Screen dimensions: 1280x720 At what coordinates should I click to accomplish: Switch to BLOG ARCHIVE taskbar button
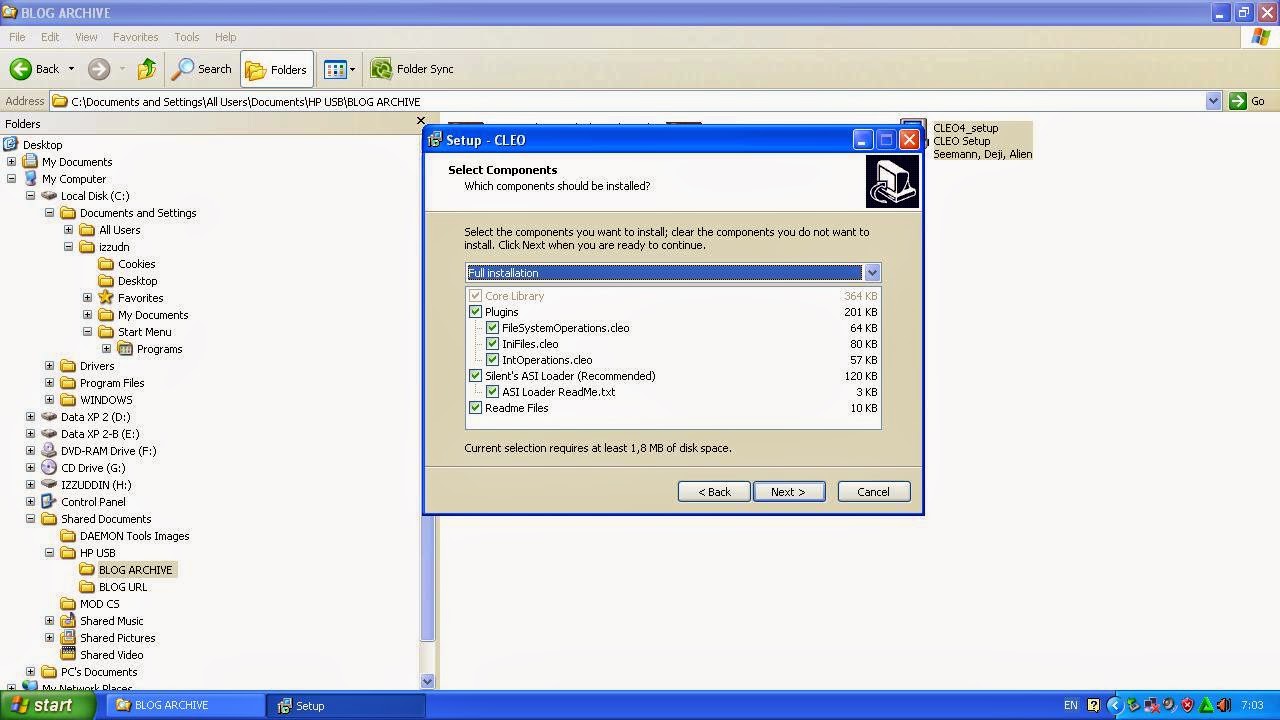coord(185,705)
